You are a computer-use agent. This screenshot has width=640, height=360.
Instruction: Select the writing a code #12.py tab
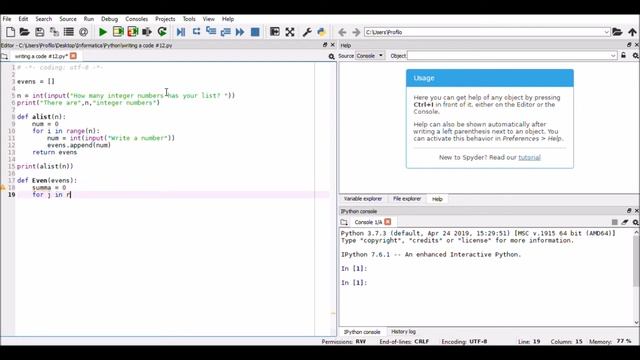point(41,56)
